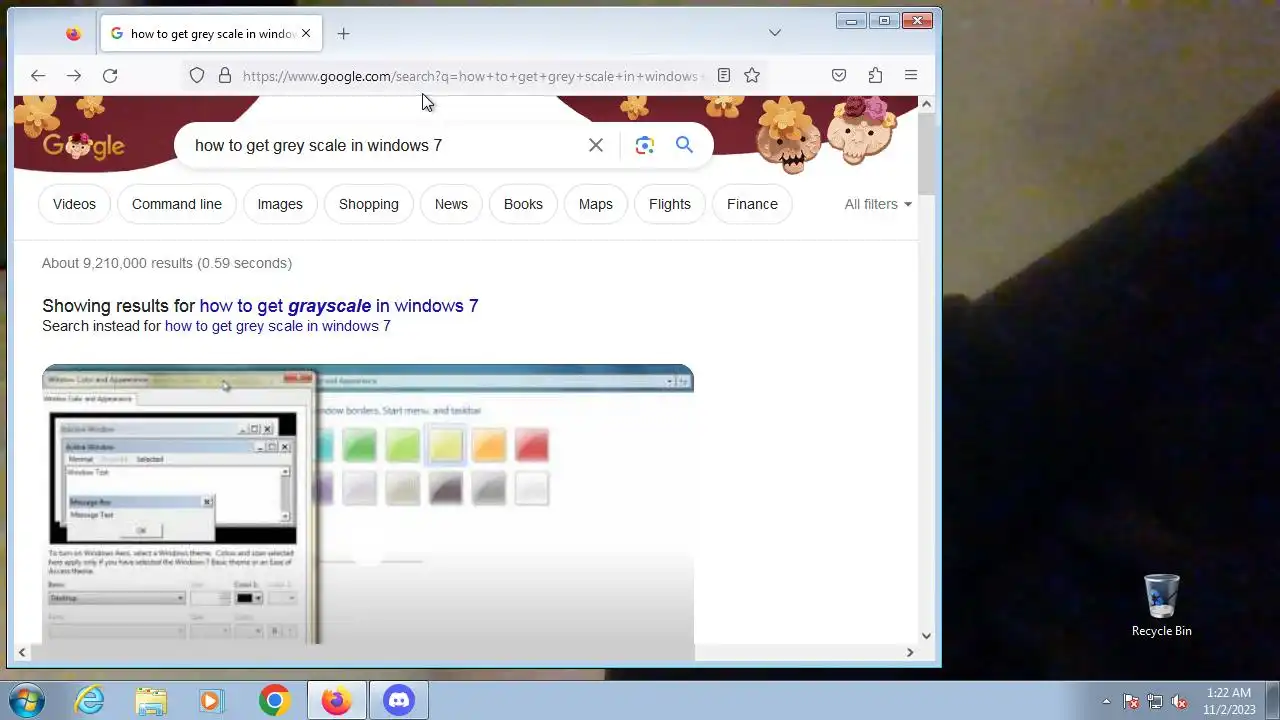Open the extensions puzzle icon
The height and width of the screenshot is (720, 1280).
click(x=875, y=75)
